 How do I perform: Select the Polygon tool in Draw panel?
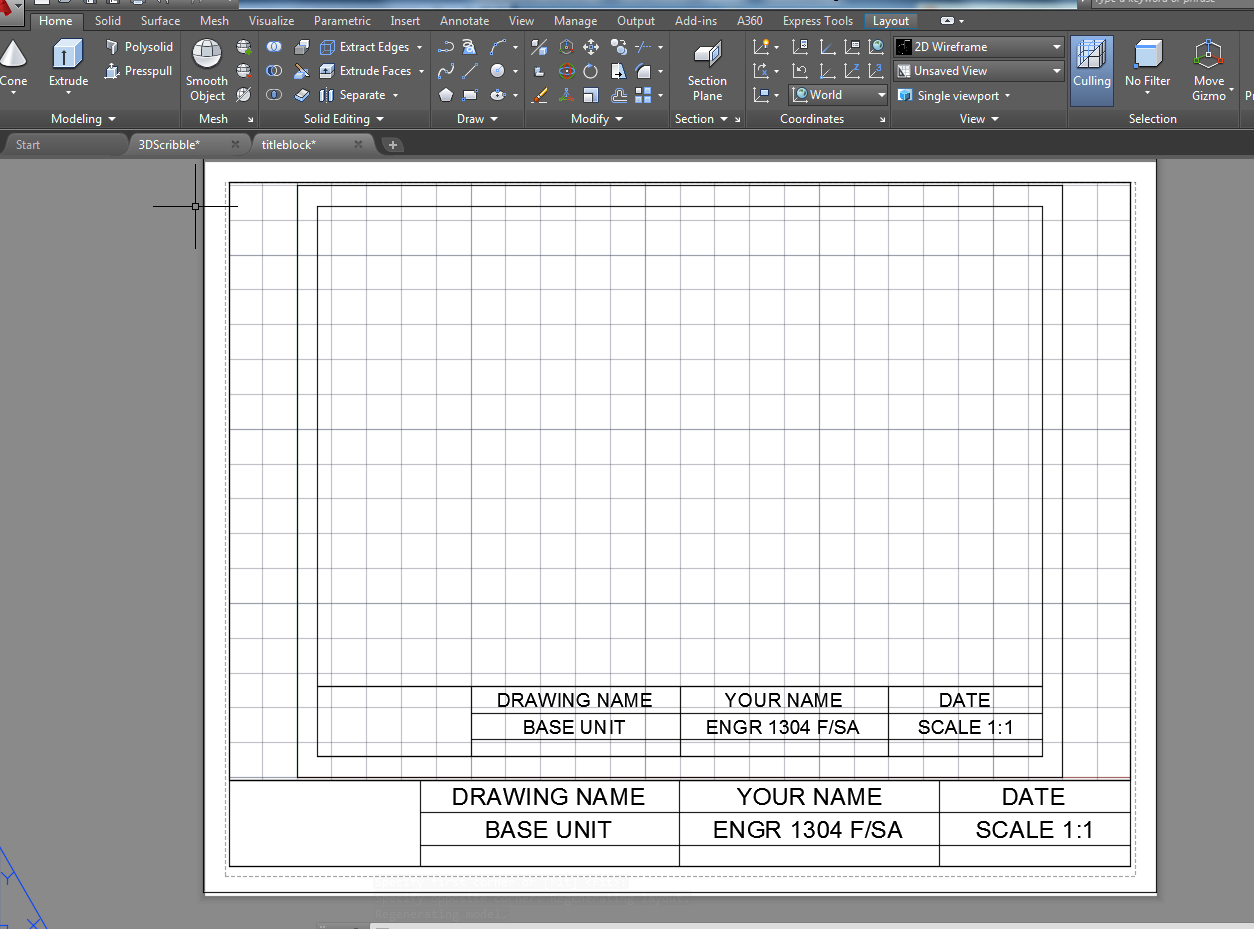pyautogui.click(x=447, y=95)
